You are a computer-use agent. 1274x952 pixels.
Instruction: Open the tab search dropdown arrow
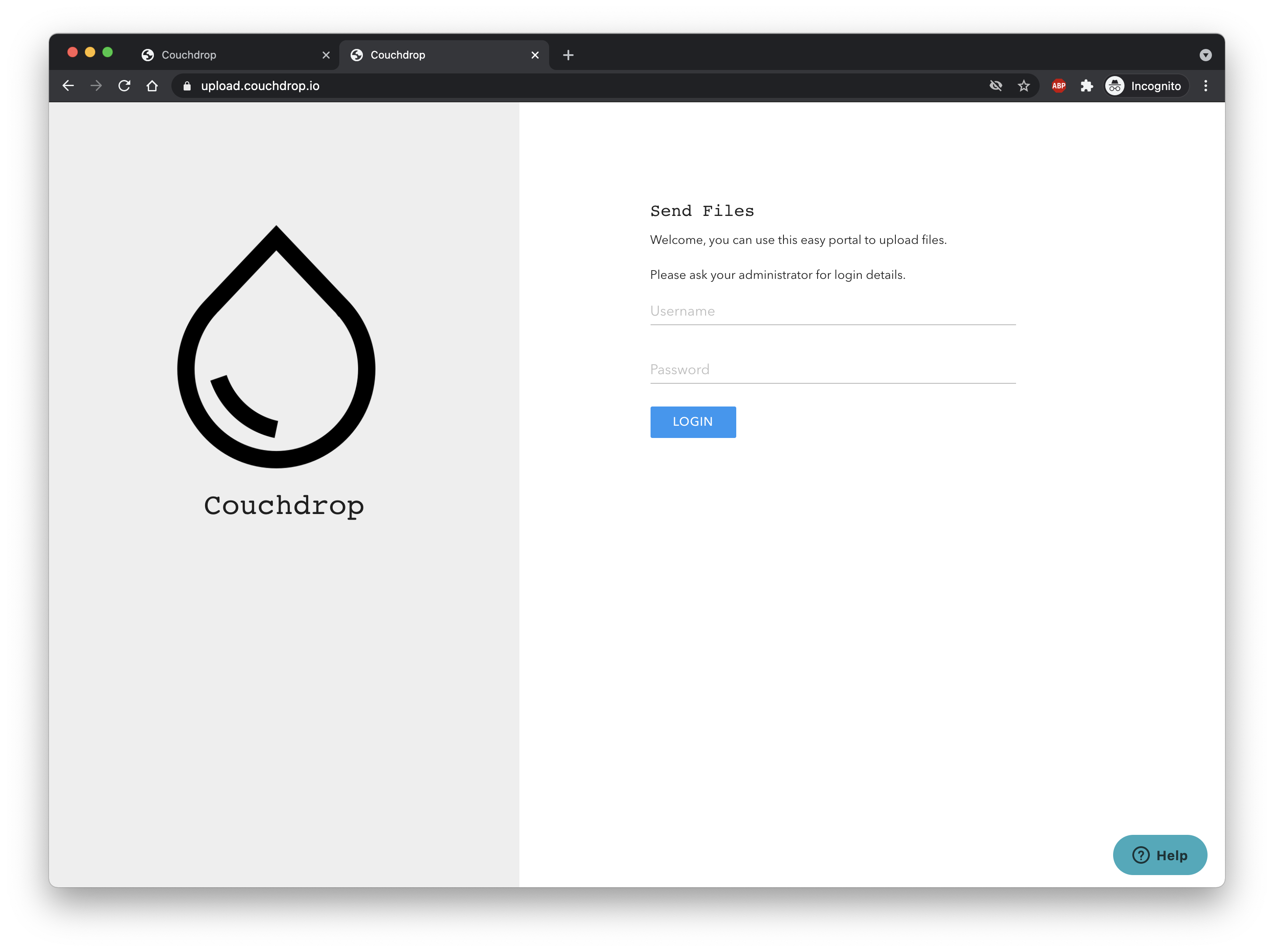tap(1205, 55)
